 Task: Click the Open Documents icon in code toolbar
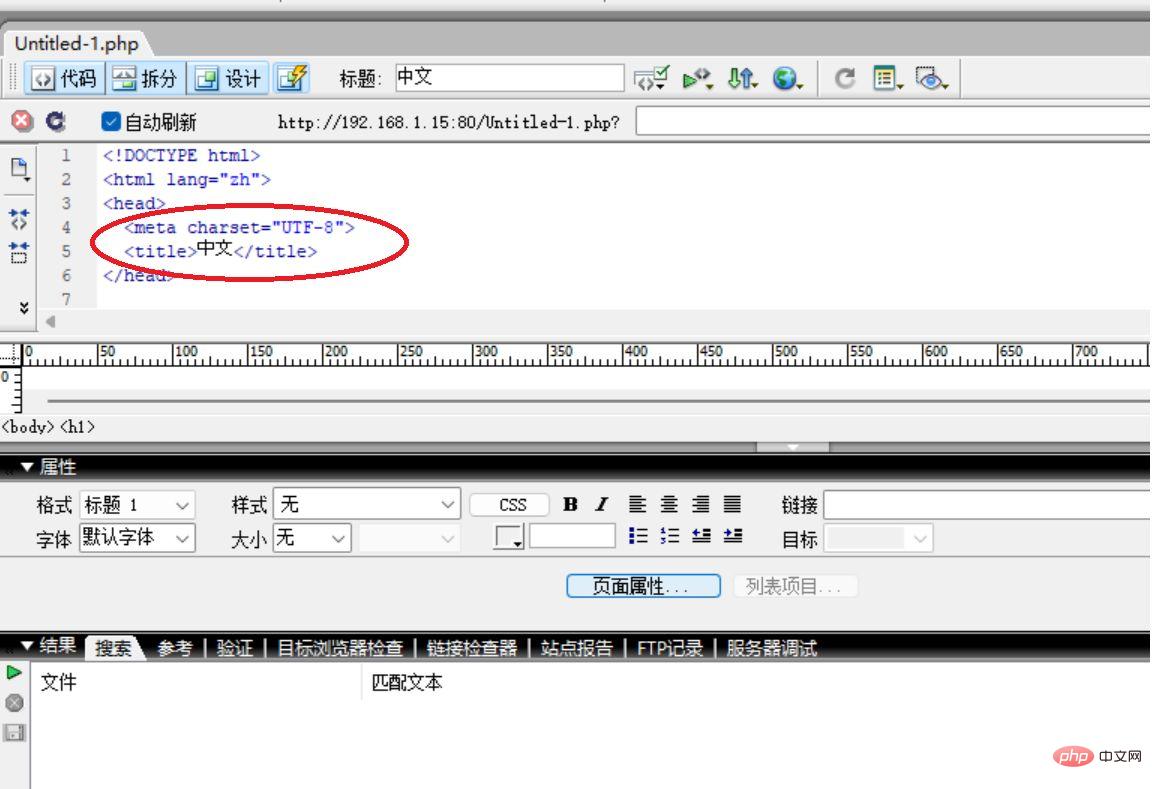pos(19,169)
